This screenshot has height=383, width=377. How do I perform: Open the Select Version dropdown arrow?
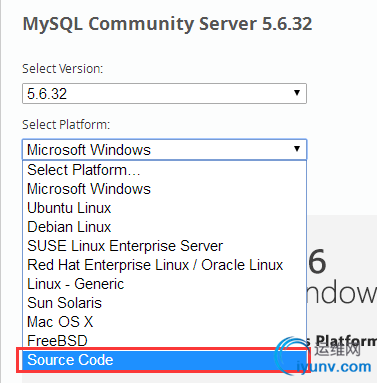[x=297, y=93]
